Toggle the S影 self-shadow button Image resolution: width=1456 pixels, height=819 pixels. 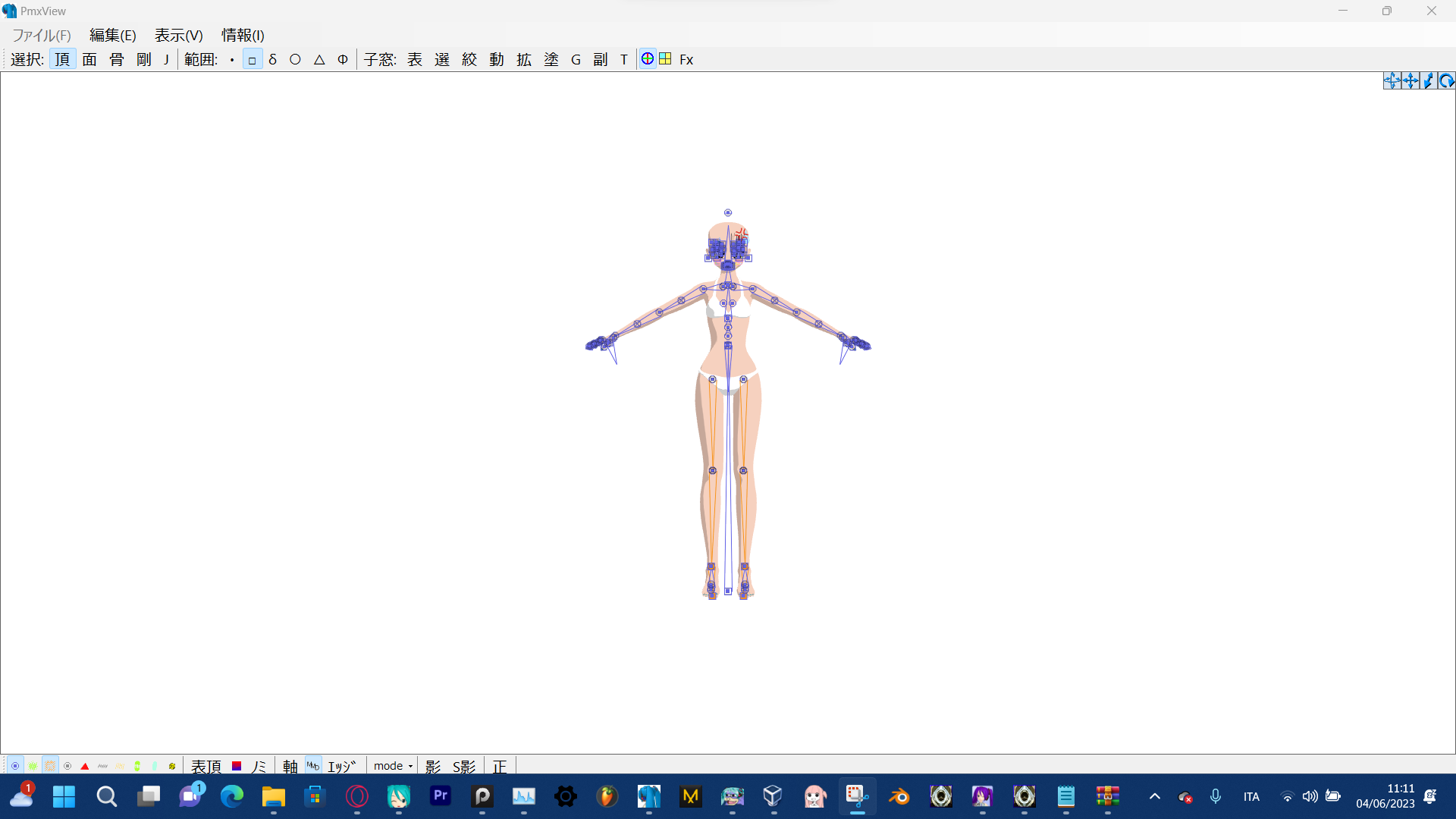coord(464,766)
